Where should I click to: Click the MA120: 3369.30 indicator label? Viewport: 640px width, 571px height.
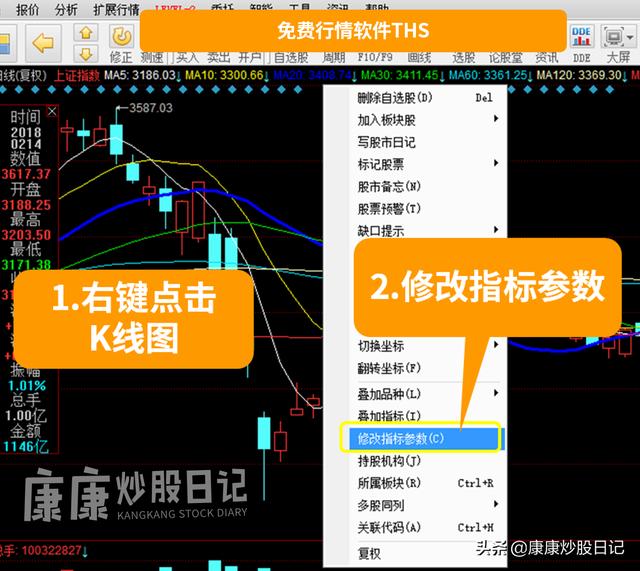pos(579,76)
